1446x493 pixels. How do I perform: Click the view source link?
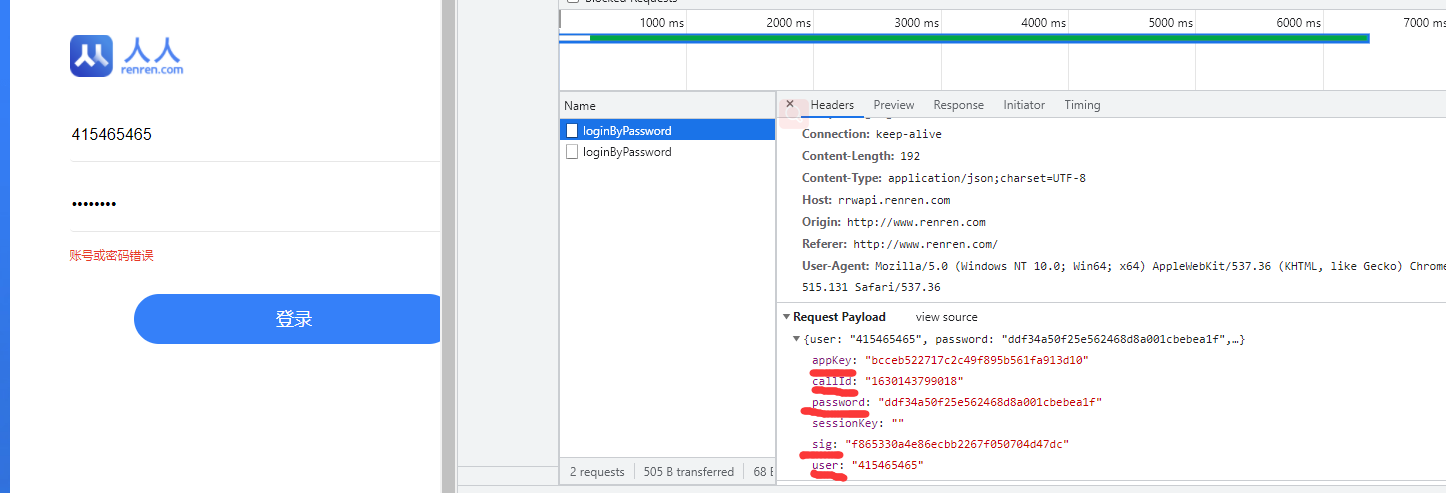coord(946,317)
